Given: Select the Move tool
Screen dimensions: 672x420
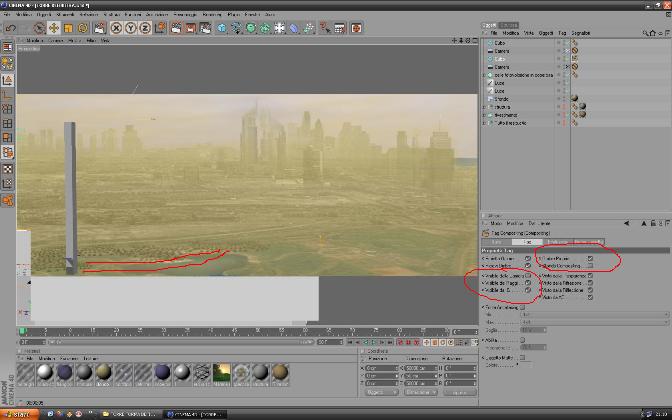Looking at the screenshot, I should [54, 28].
